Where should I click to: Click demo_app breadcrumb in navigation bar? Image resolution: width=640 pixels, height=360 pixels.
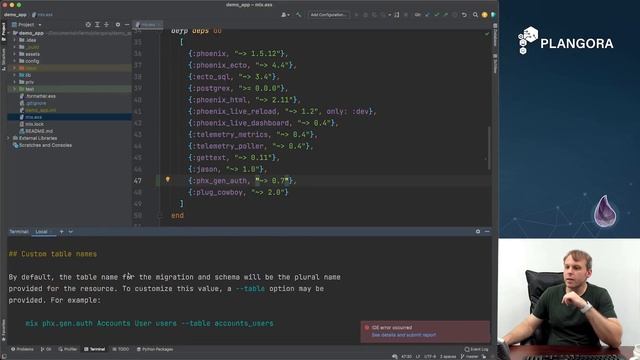point(16,15)
